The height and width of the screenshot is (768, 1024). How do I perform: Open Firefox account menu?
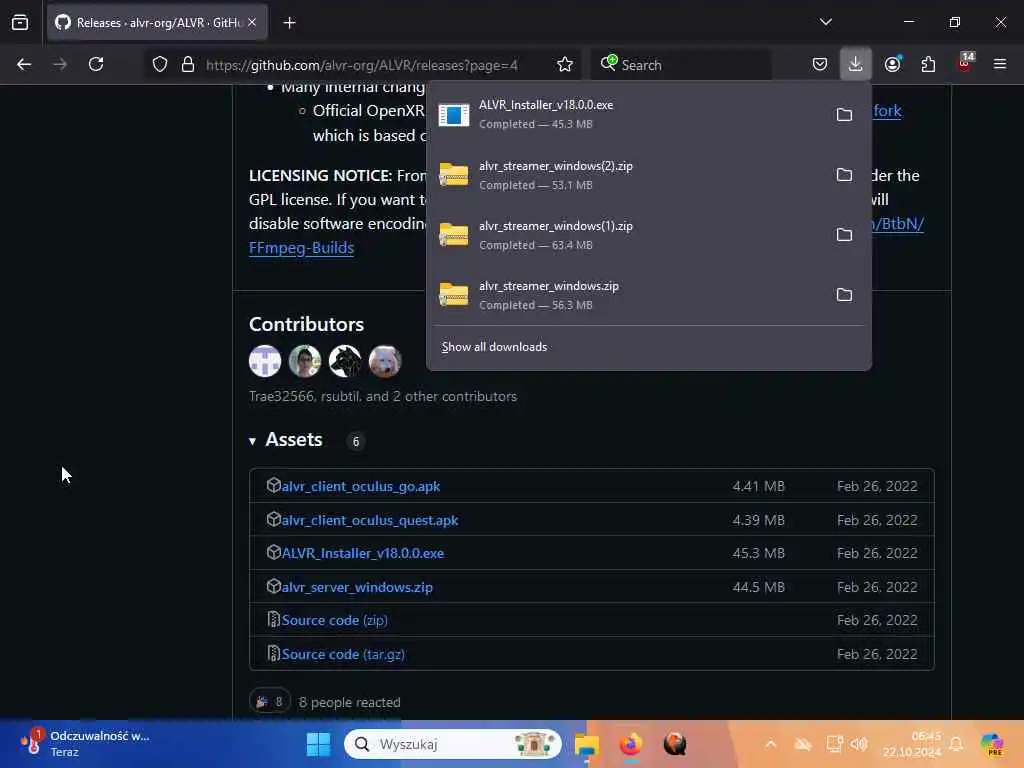[892, 65]
